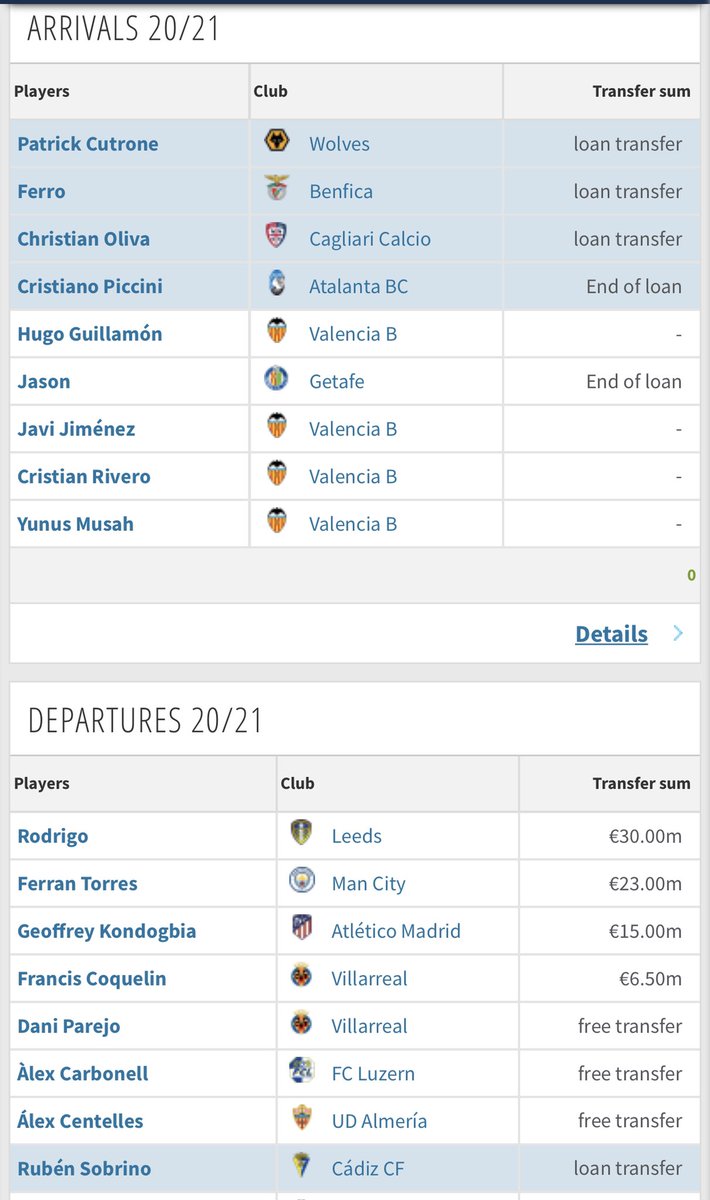Viewport: 710px width, 1200px height.
Task: Click the Benfica club crest icon
Action: point(277,188)
